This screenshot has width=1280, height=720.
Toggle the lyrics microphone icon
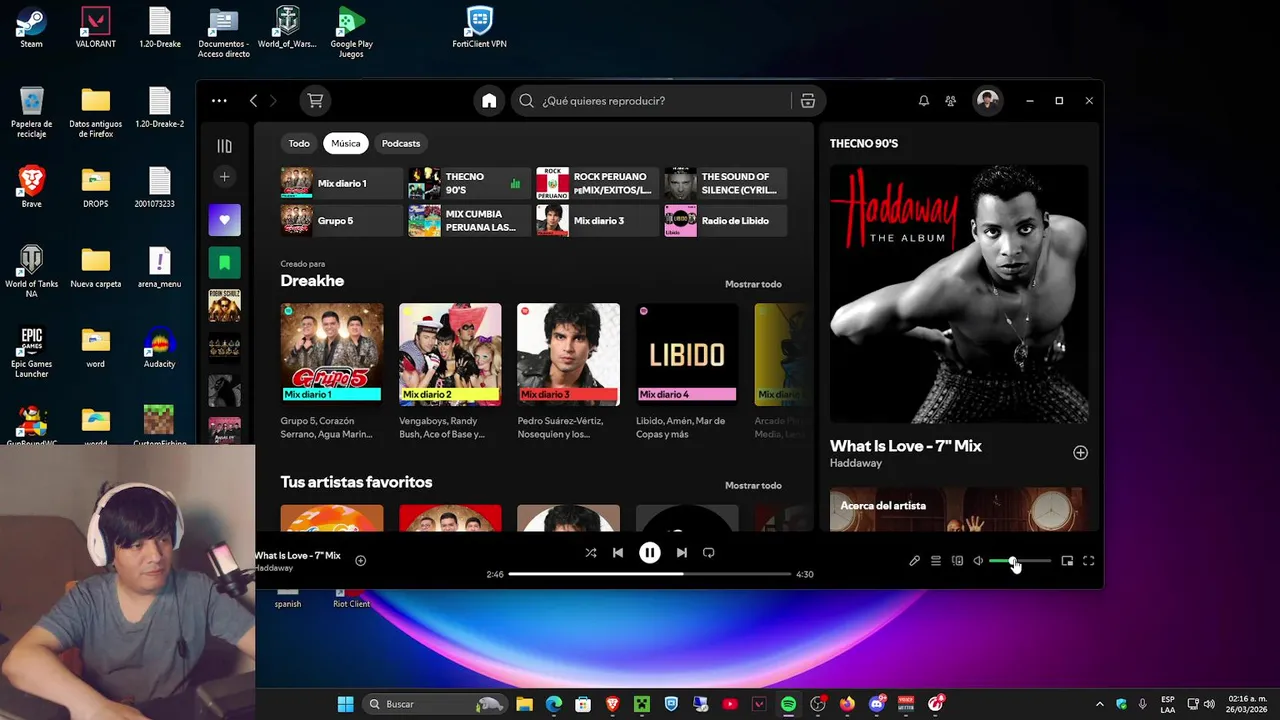click(914, 561)
